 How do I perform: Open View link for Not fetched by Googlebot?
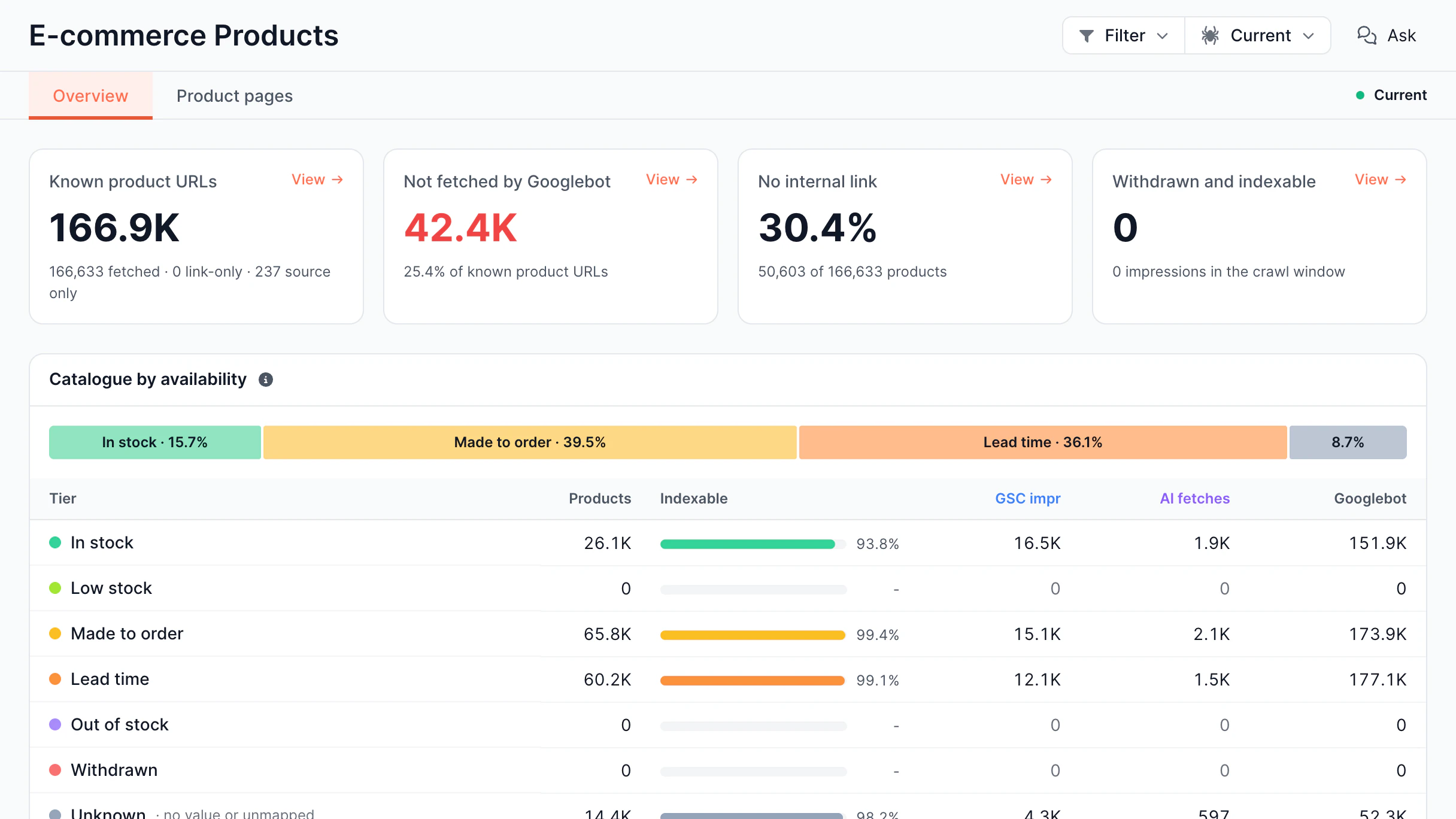(x=672, y=180)
